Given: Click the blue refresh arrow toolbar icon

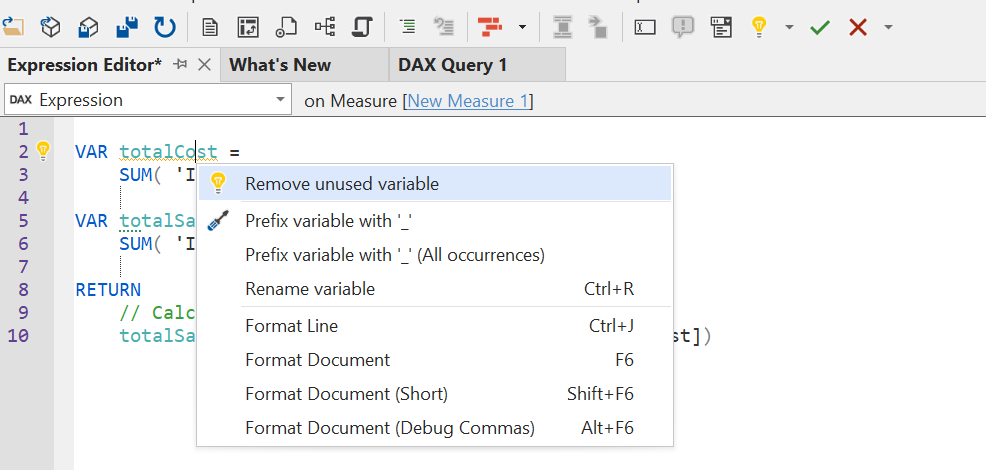Looking at the screenshot, I should tap(164, 27).
